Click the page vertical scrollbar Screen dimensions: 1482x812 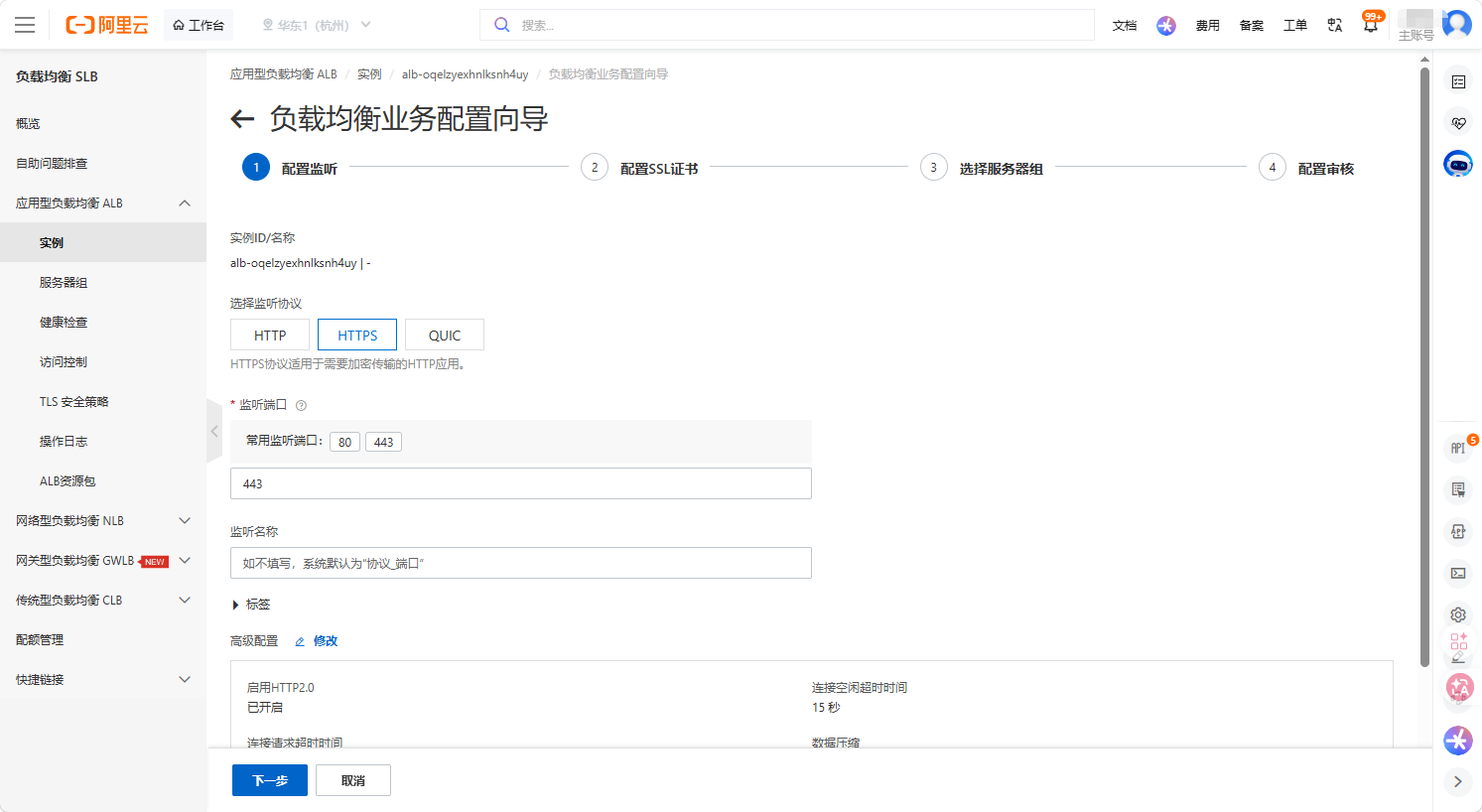(1425, 367)
